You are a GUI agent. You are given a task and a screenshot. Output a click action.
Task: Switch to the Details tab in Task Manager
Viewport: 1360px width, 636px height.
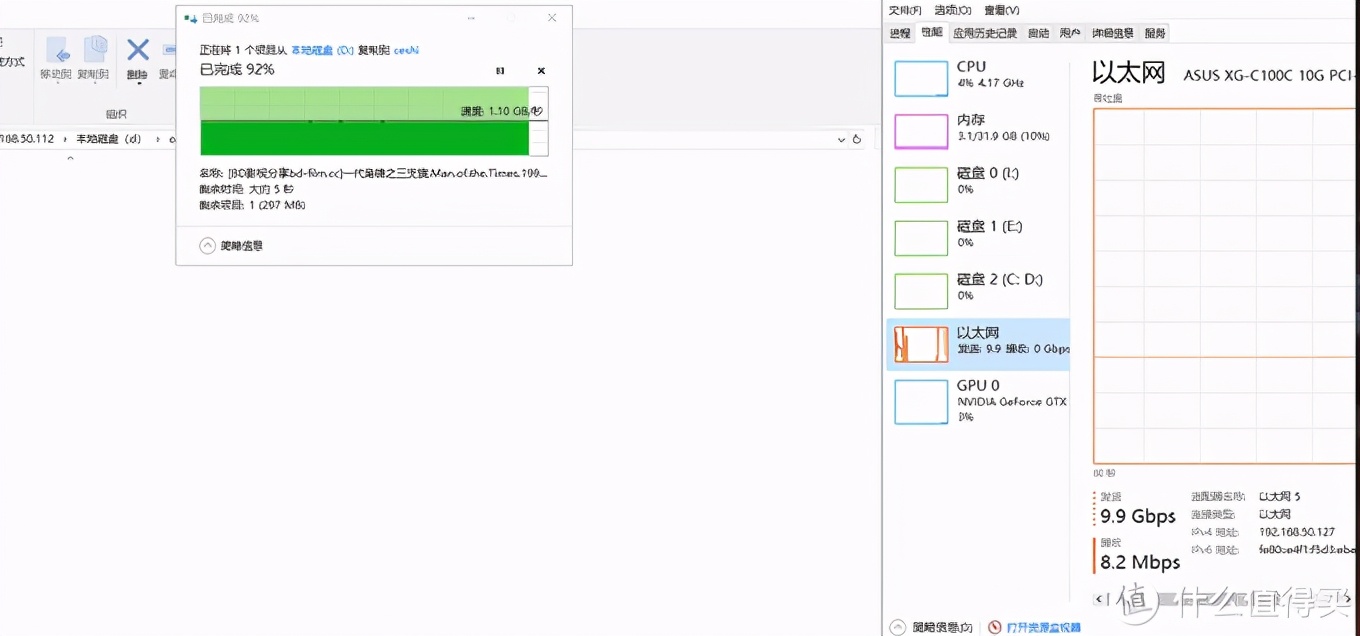(1112, 33)
